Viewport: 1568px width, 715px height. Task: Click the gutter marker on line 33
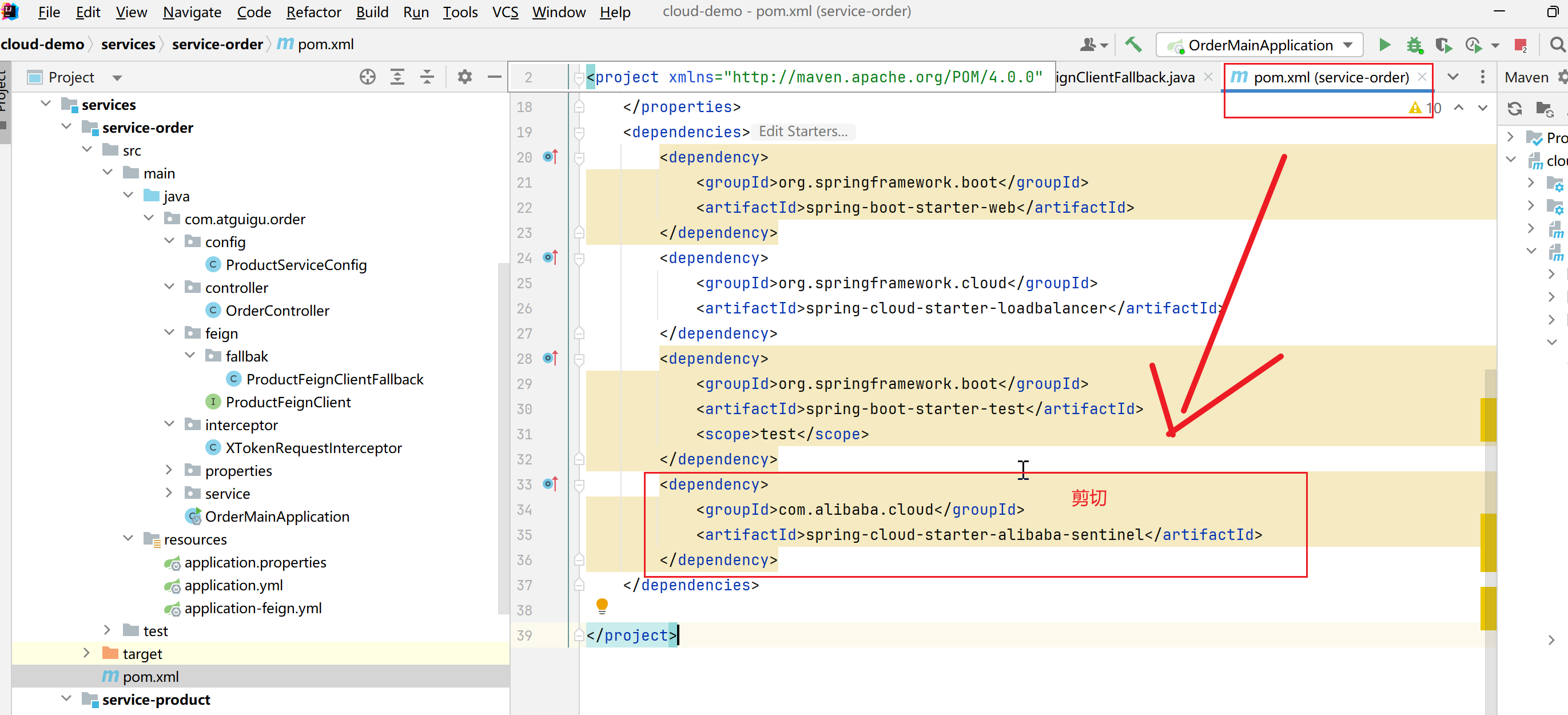[x=550, y=484]
